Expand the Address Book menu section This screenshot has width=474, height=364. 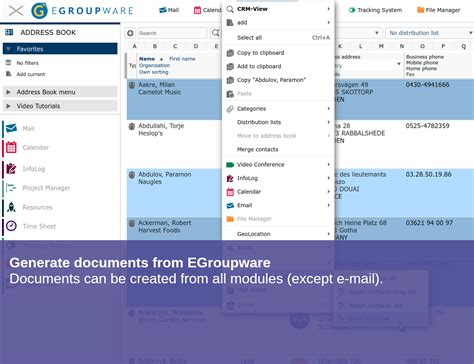(60, 92)
